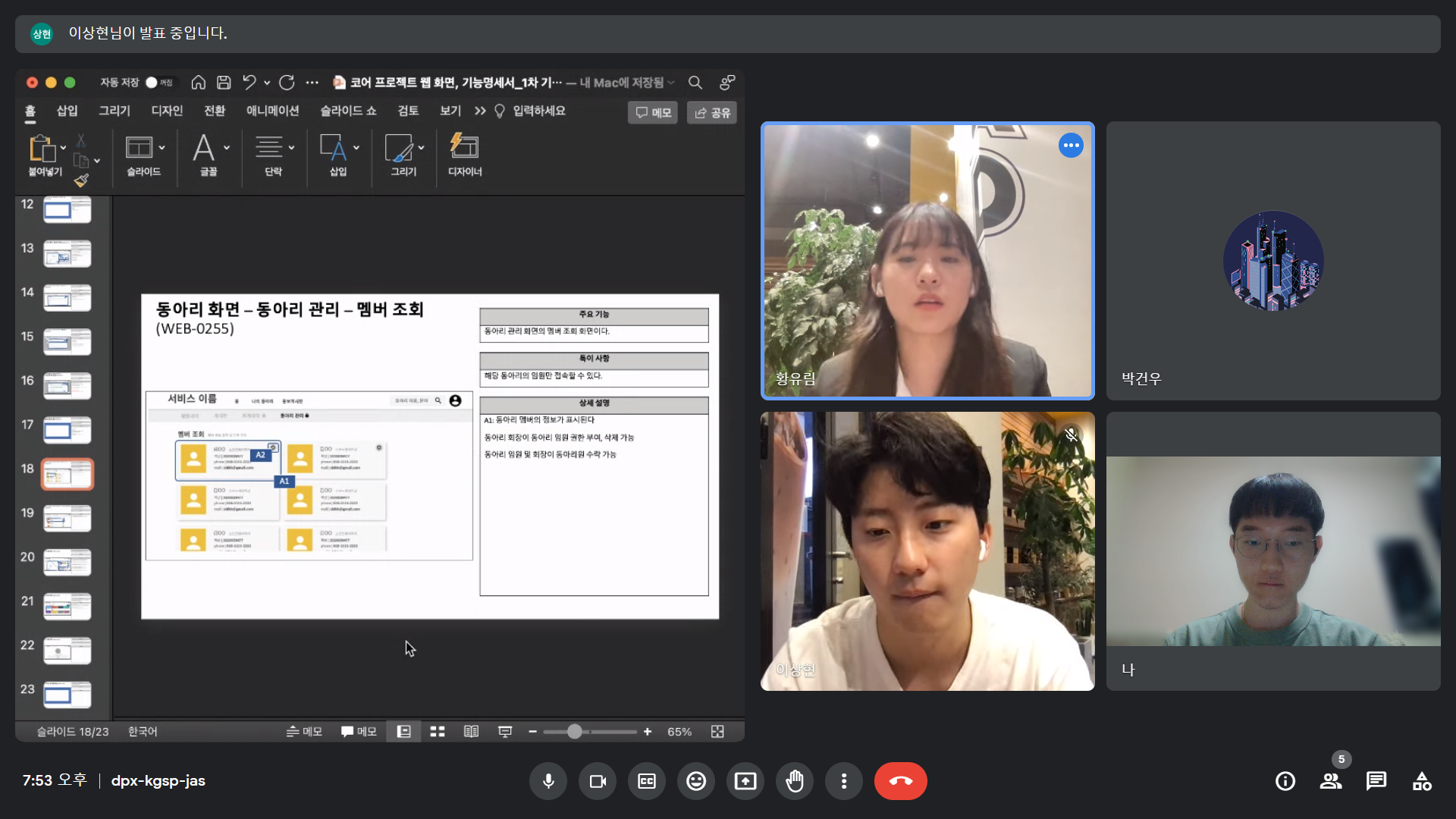Open activities shapes icon

[x=1422, y=781]
